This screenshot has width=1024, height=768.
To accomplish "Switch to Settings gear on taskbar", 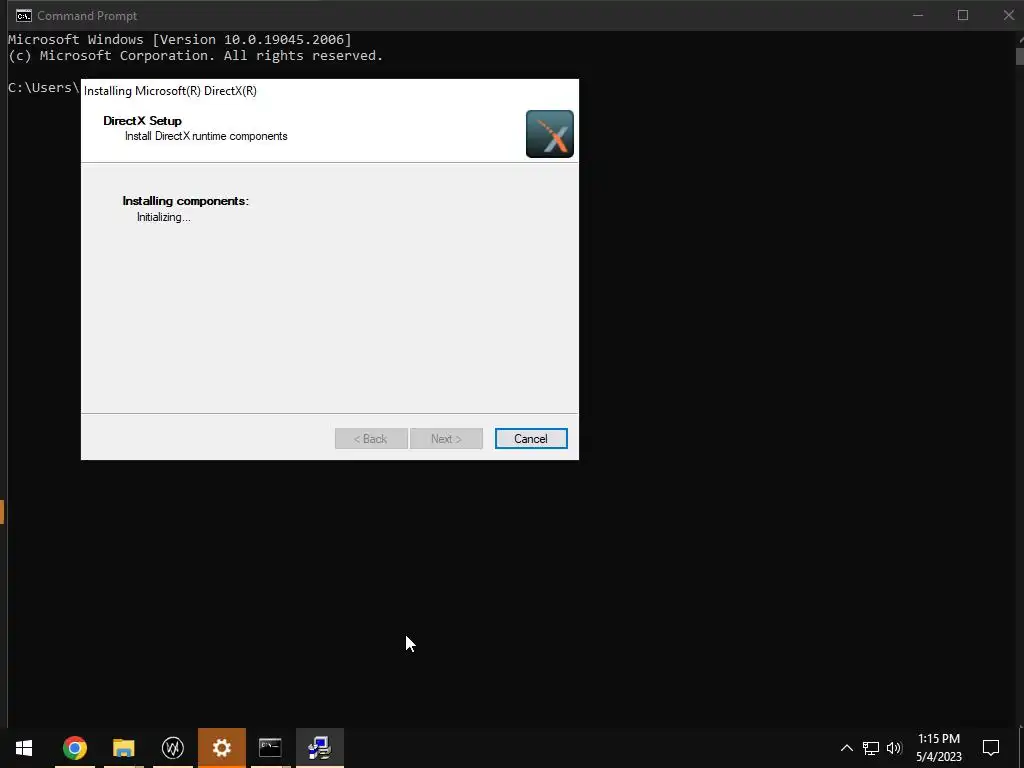I will click(x=222, y=748).
